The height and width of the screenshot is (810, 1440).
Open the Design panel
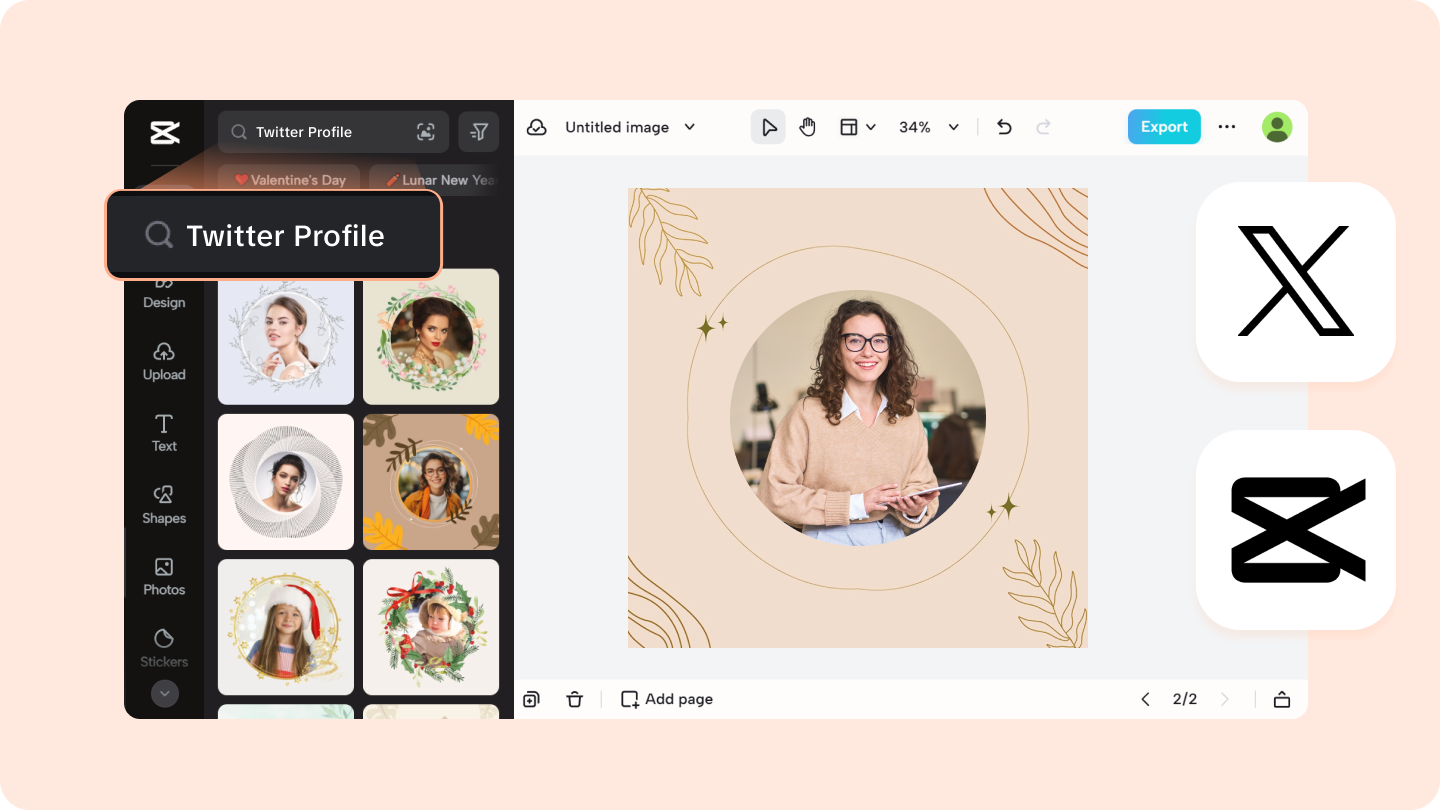(164, 294)
